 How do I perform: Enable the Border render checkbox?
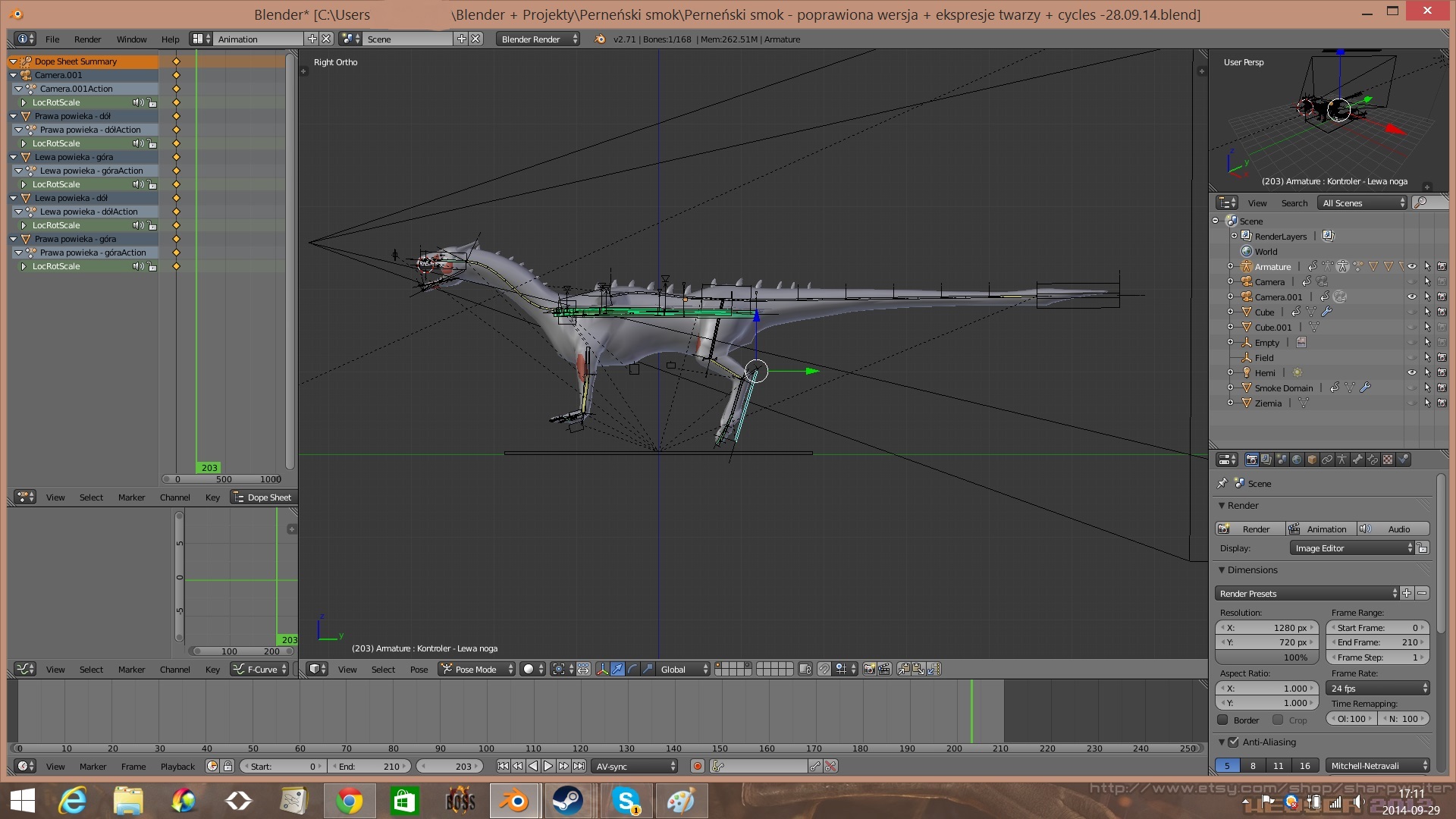coord(1222,720)
